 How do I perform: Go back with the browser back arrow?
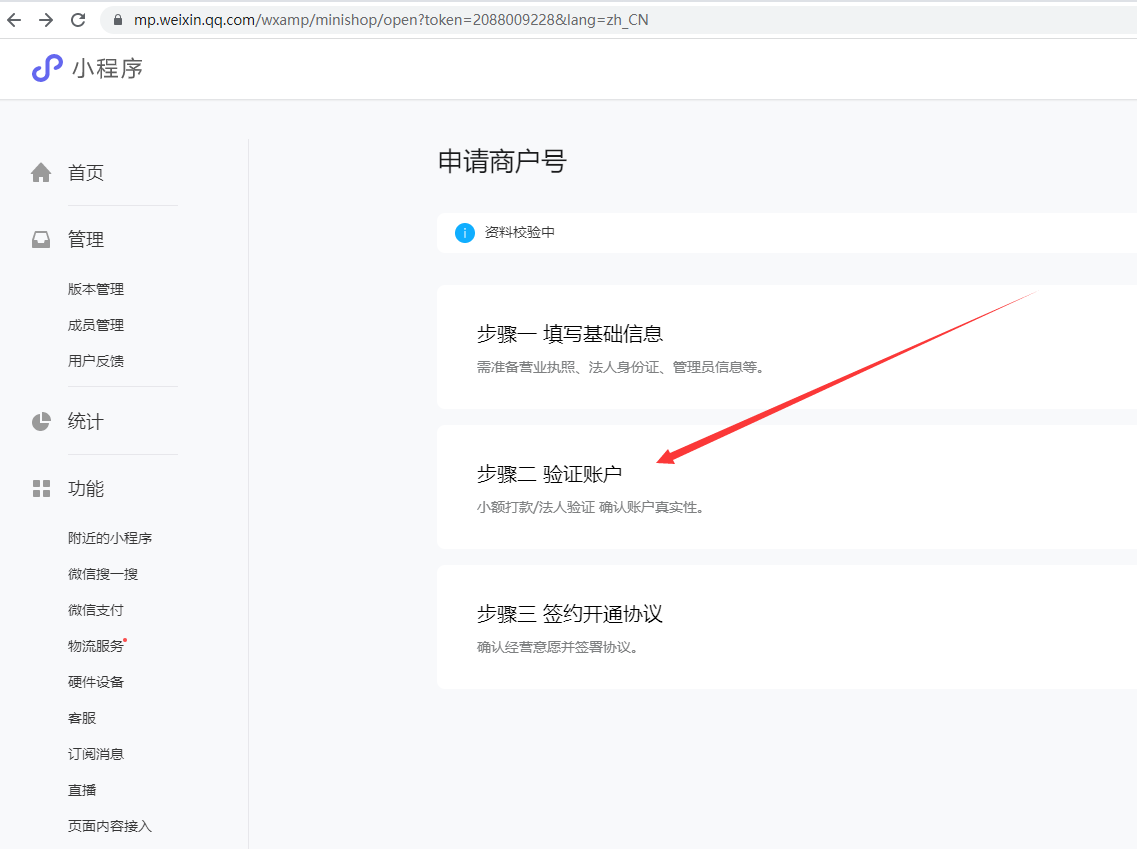click(14, 20)
